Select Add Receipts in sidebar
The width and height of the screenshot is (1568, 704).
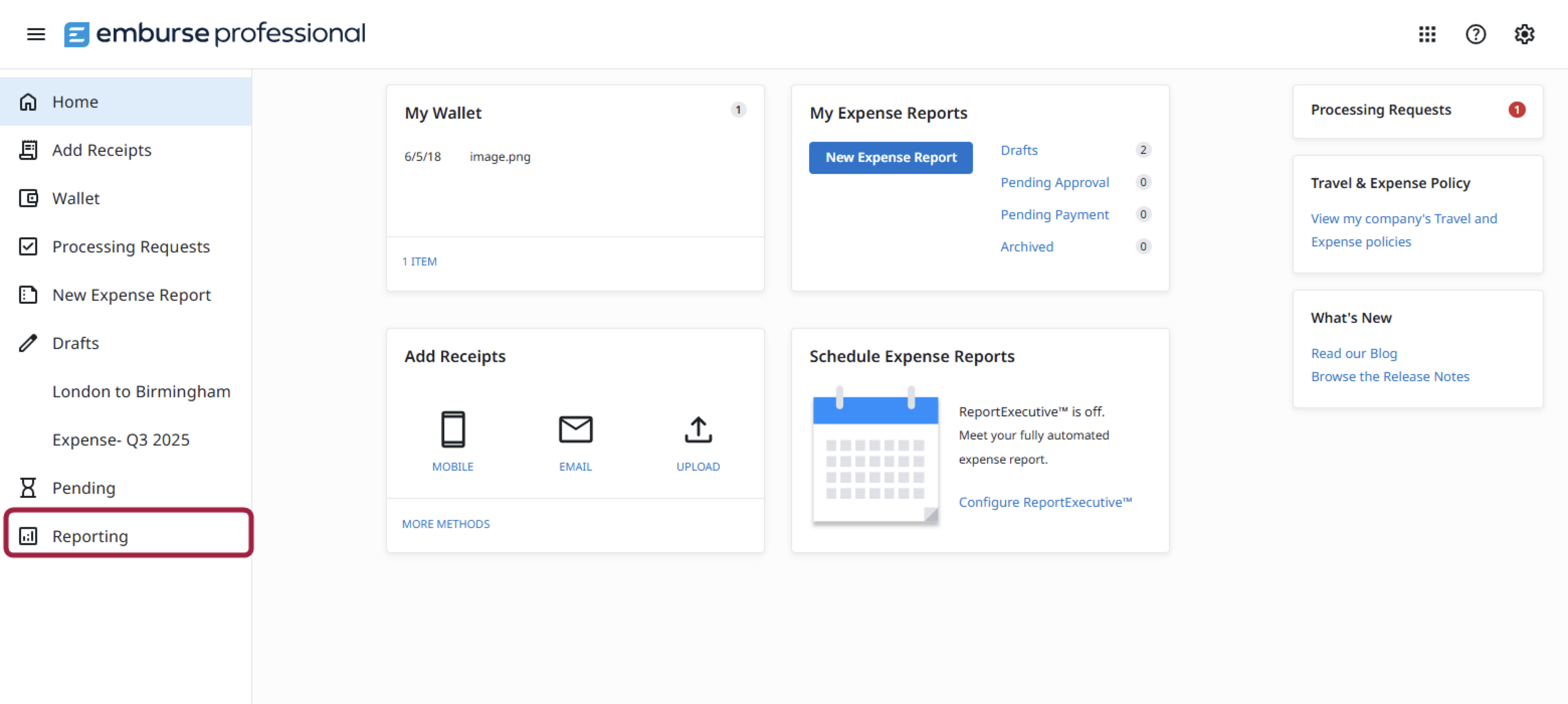[x=101, y=150]
